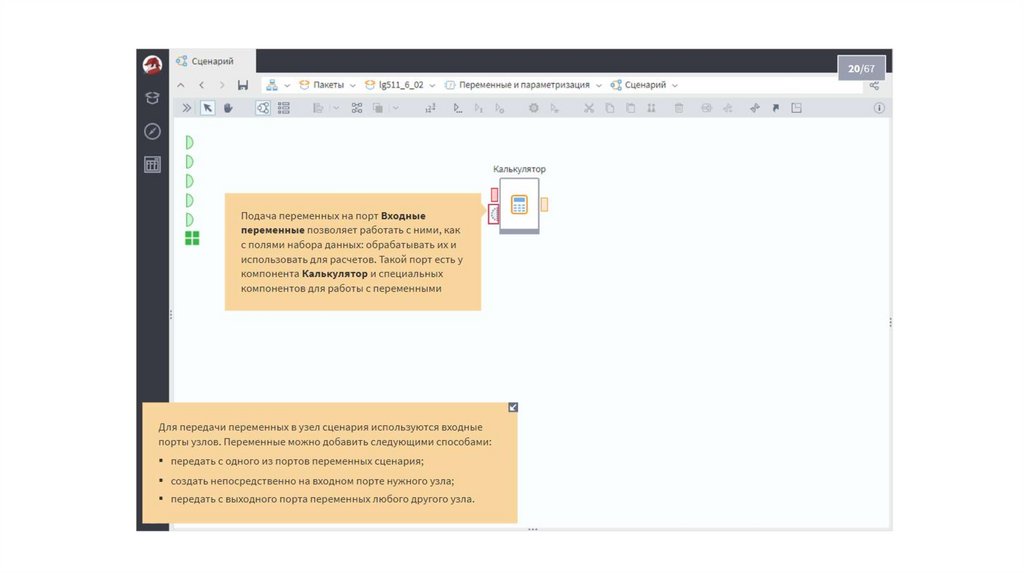The width and height of the screenshot is (1024, 574).
Task: Click the layout panel icon in the toolbar
Action: click(x=797, y=108)
